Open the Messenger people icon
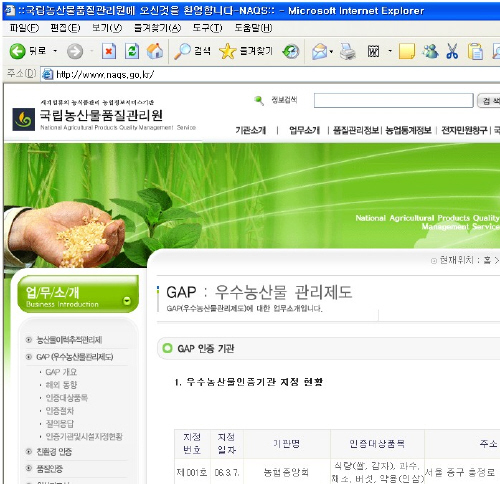This screenshot has width=500, height=484. pyautogui.click(x=430, y=51)
